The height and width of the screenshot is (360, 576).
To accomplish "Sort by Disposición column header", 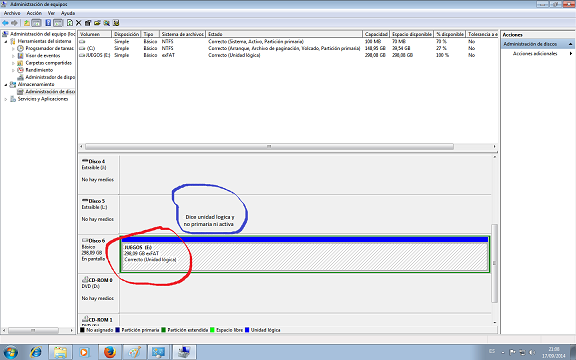I will [x=126, y=34].
